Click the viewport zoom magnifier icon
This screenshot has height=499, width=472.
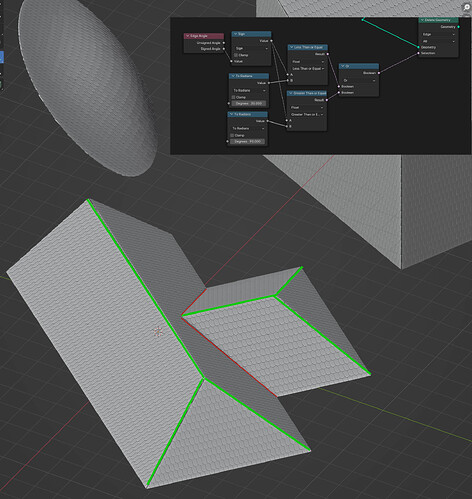(466, 8)
